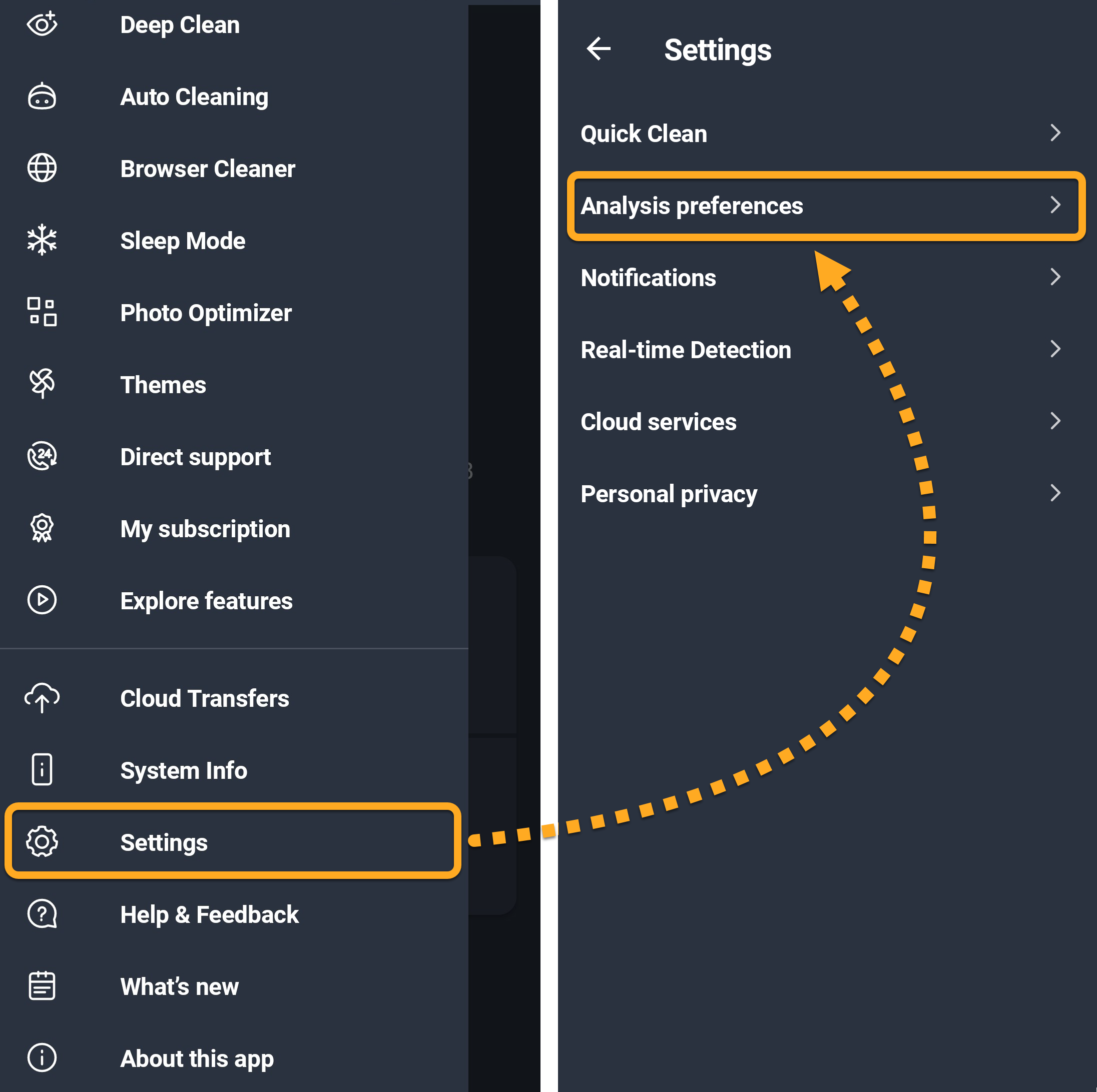Viewport: 1097px width, 1092px height.
Task: Expand Personal privacy chevron
Action: 1055,493
